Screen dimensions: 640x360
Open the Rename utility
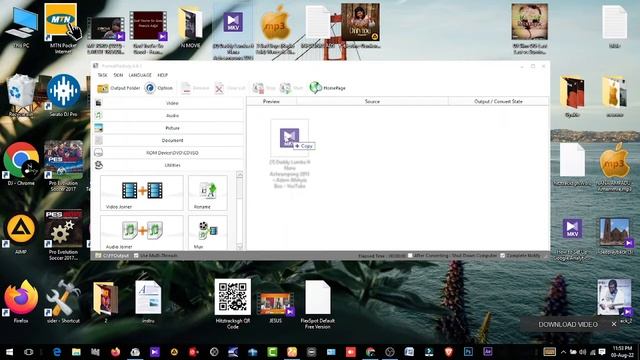pos(208,193)
